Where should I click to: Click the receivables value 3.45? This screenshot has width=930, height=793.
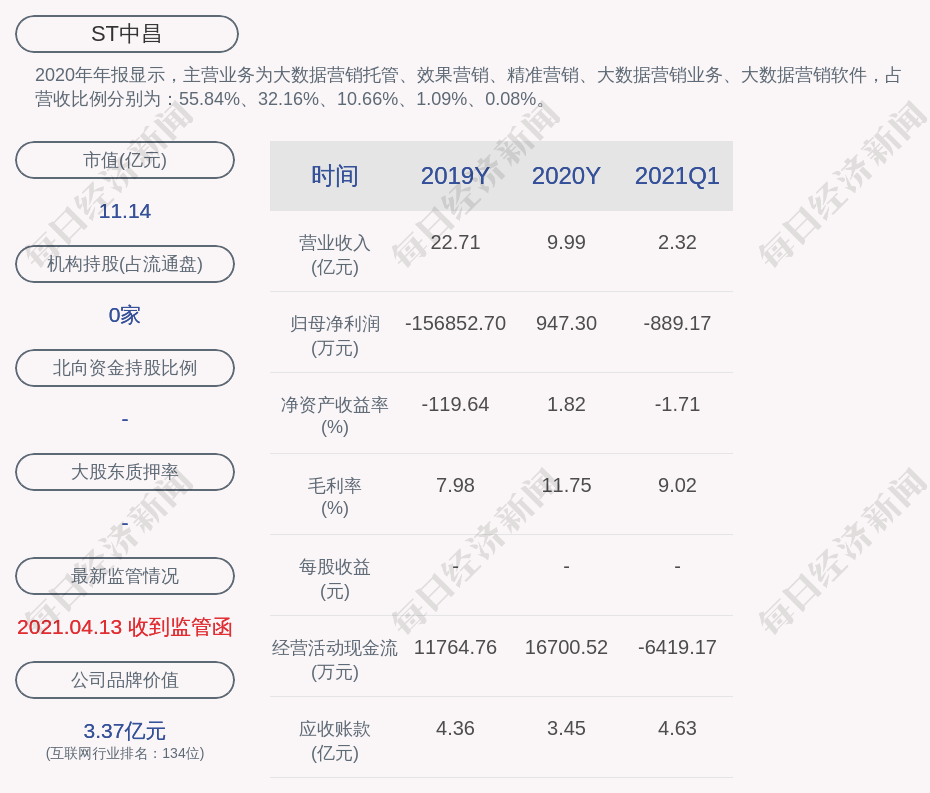pos(566,728)
